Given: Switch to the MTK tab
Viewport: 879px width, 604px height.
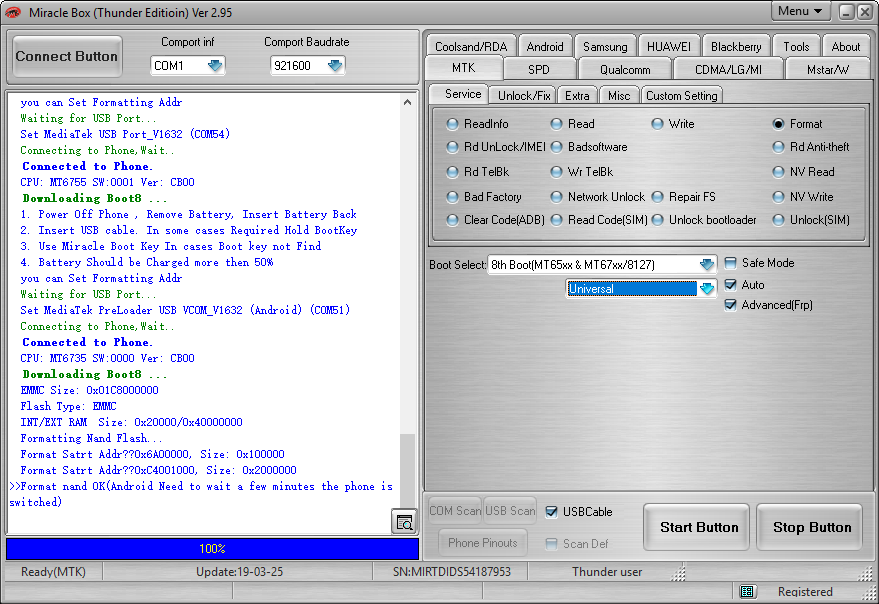Looking at the screenshot, I should (464, 68).
